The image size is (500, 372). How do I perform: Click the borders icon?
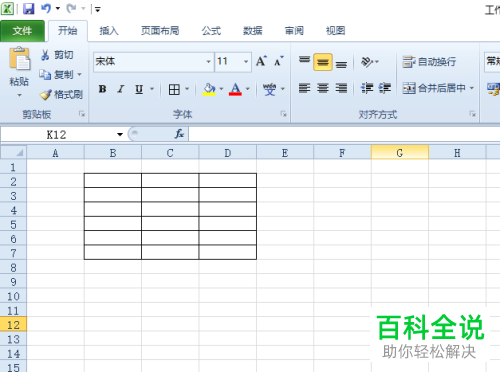coord(174,89)
